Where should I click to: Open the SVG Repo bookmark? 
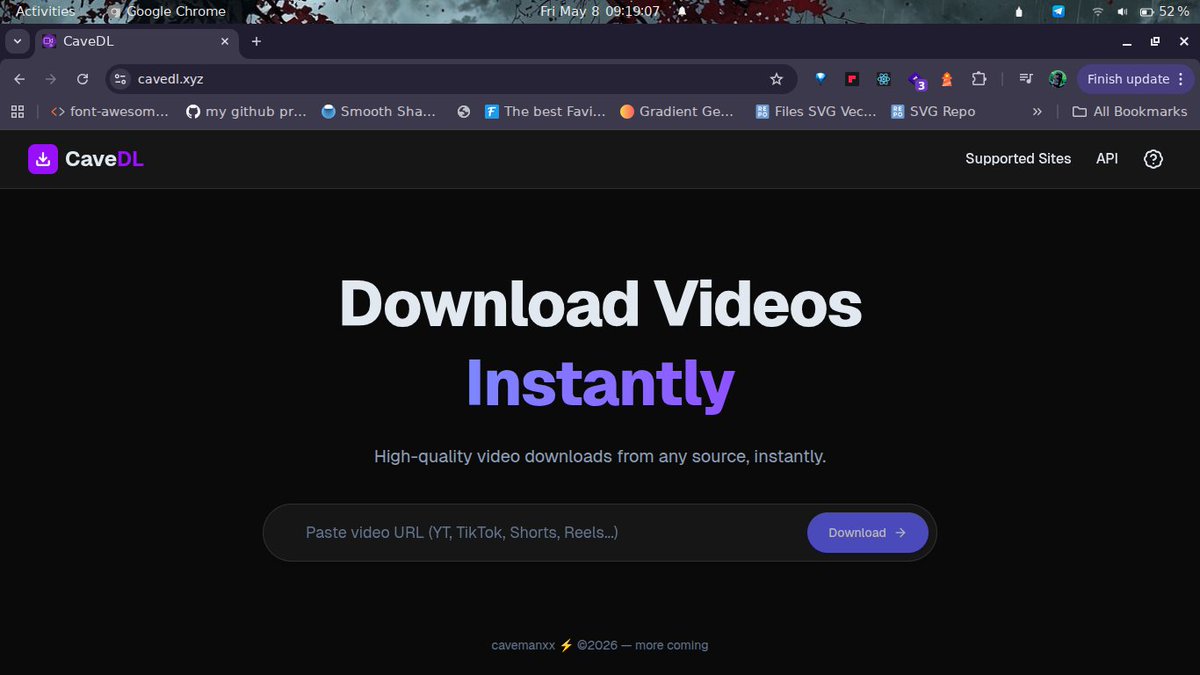click(x=932, y=111)
